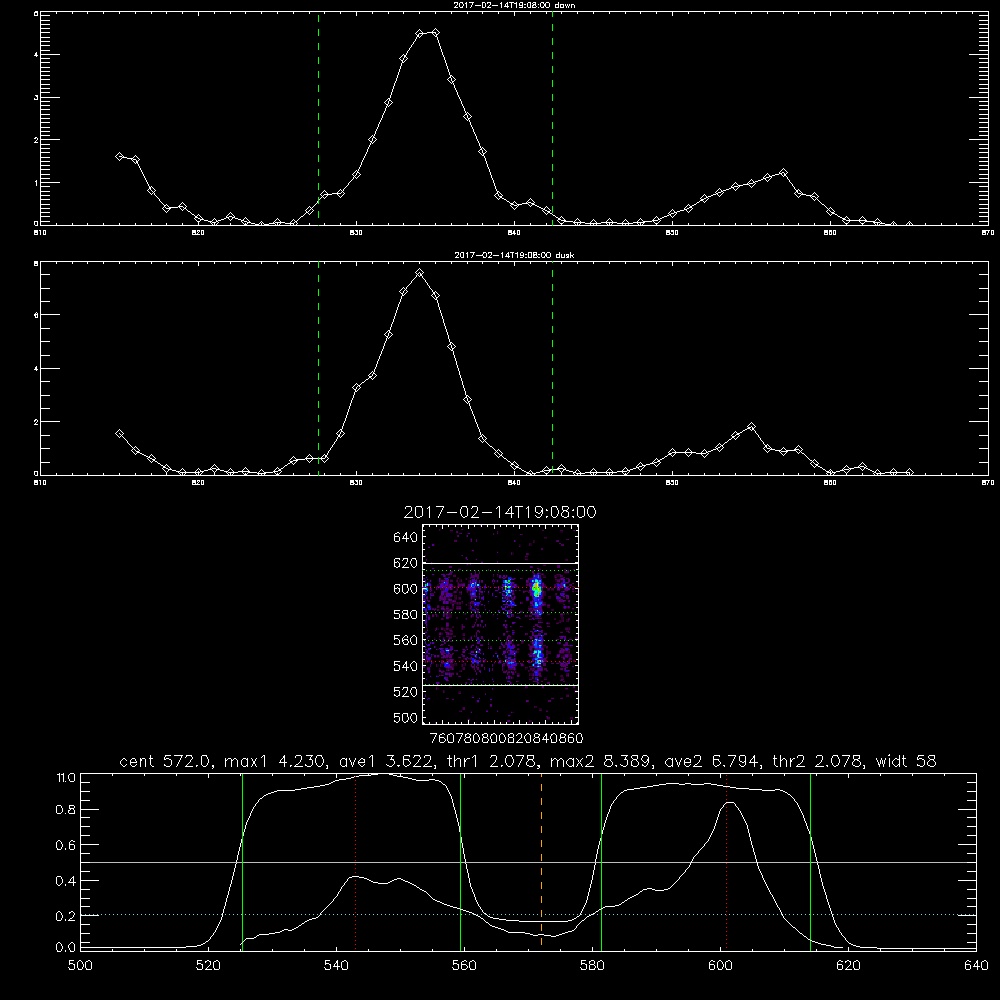Click the 'ave2 6.794' value in the stats line

pyautogui.click(x=712, y=761)
